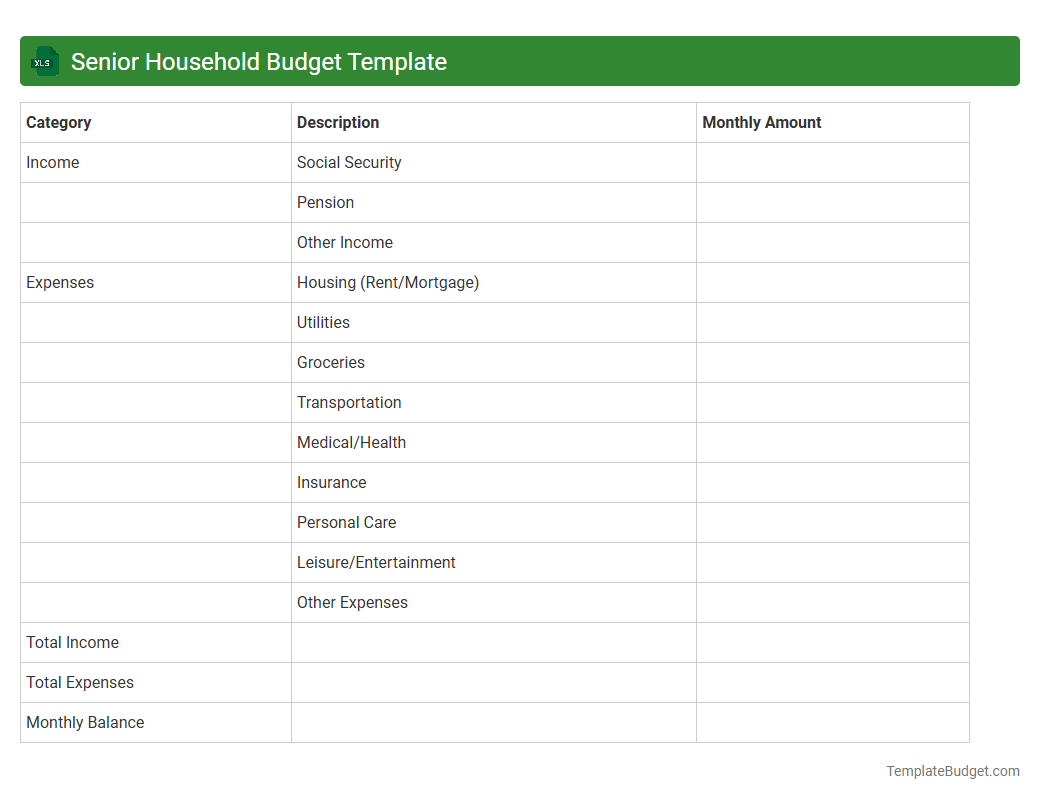Click the Description column header
1040x800 pixels.
pos(337,122)
